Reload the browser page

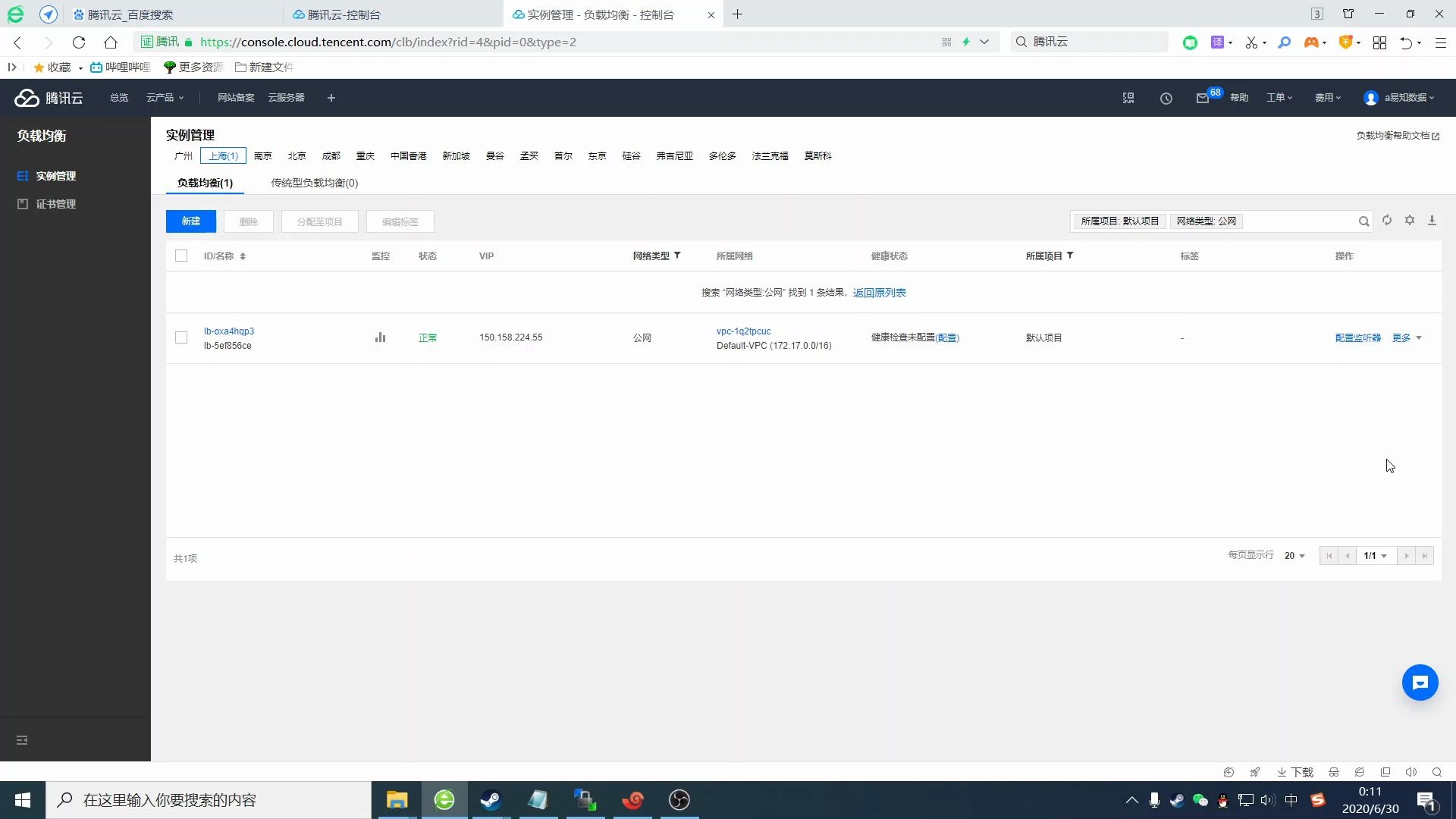click(x=79, y=42)
